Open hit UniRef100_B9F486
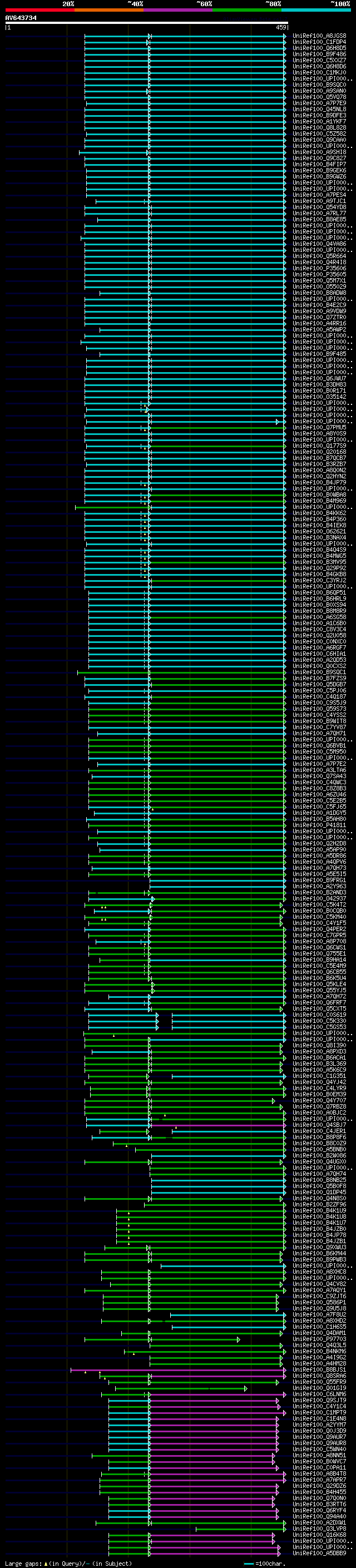Viewport: 356px width, 1568px height. [319, 54]
